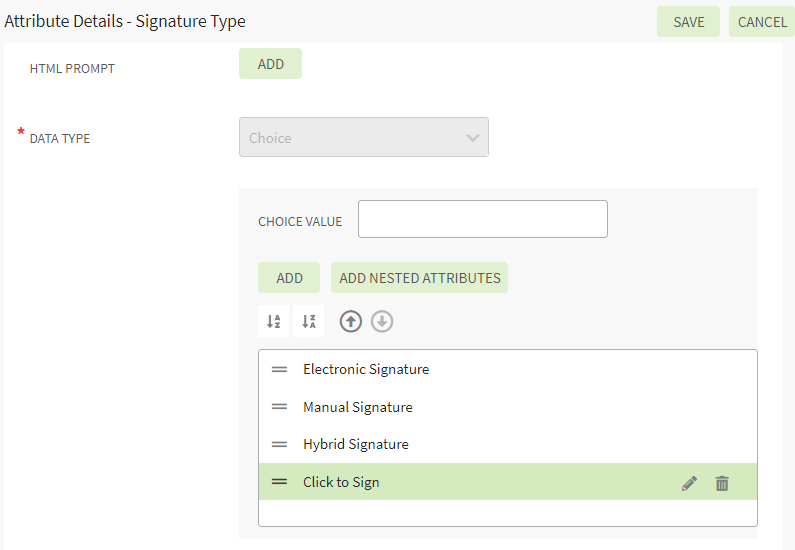Grab the Electronic Signature drag handle
The image size is (795, 550).
279,369
